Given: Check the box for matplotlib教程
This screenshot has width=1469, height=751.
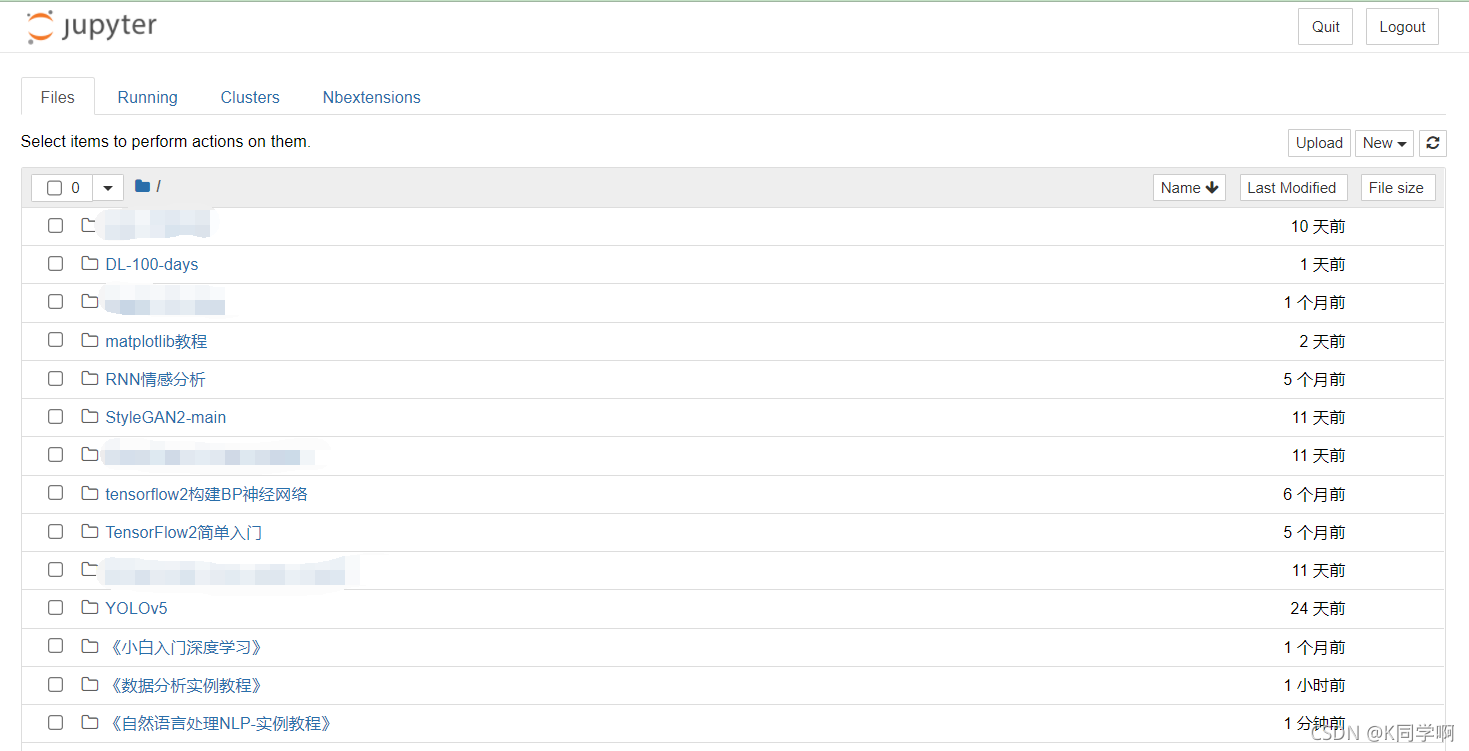Looking at the screenshot, I should tap(56, 341).
